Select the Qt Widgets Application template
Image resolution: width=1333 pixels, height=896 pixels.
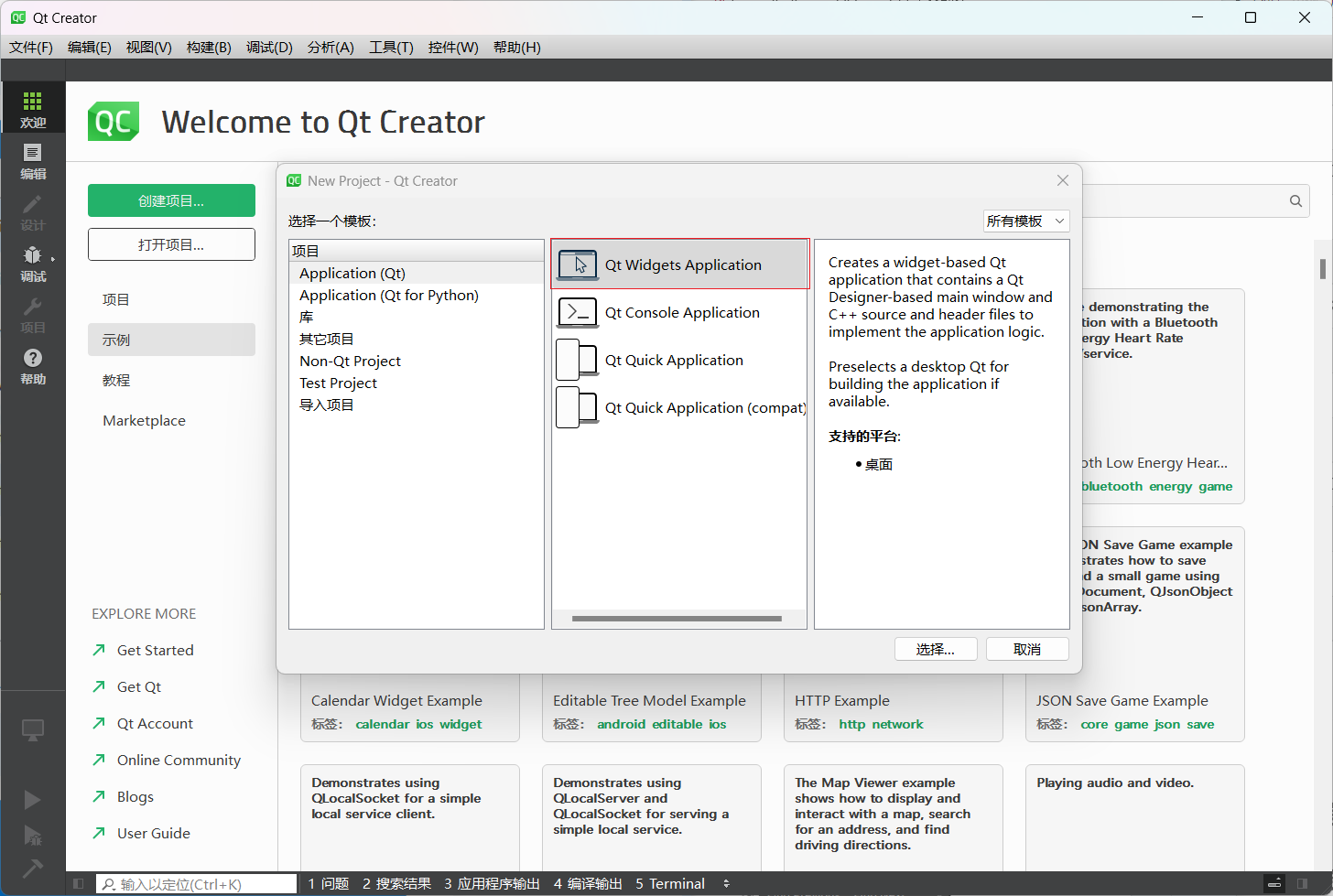(680, 264)
